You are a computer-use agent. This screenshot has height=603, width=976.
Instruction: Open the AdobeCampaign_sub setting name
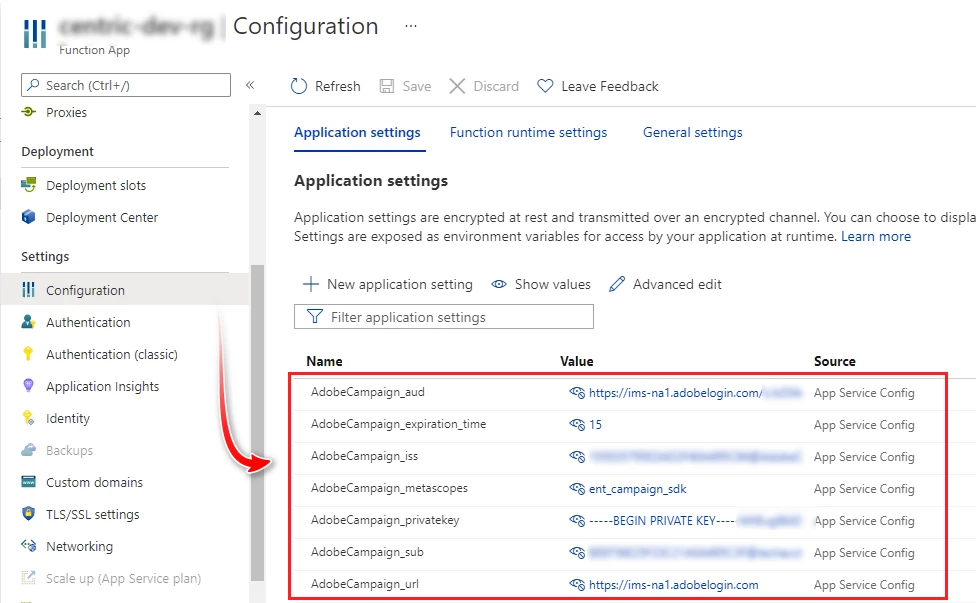point(367,552)
